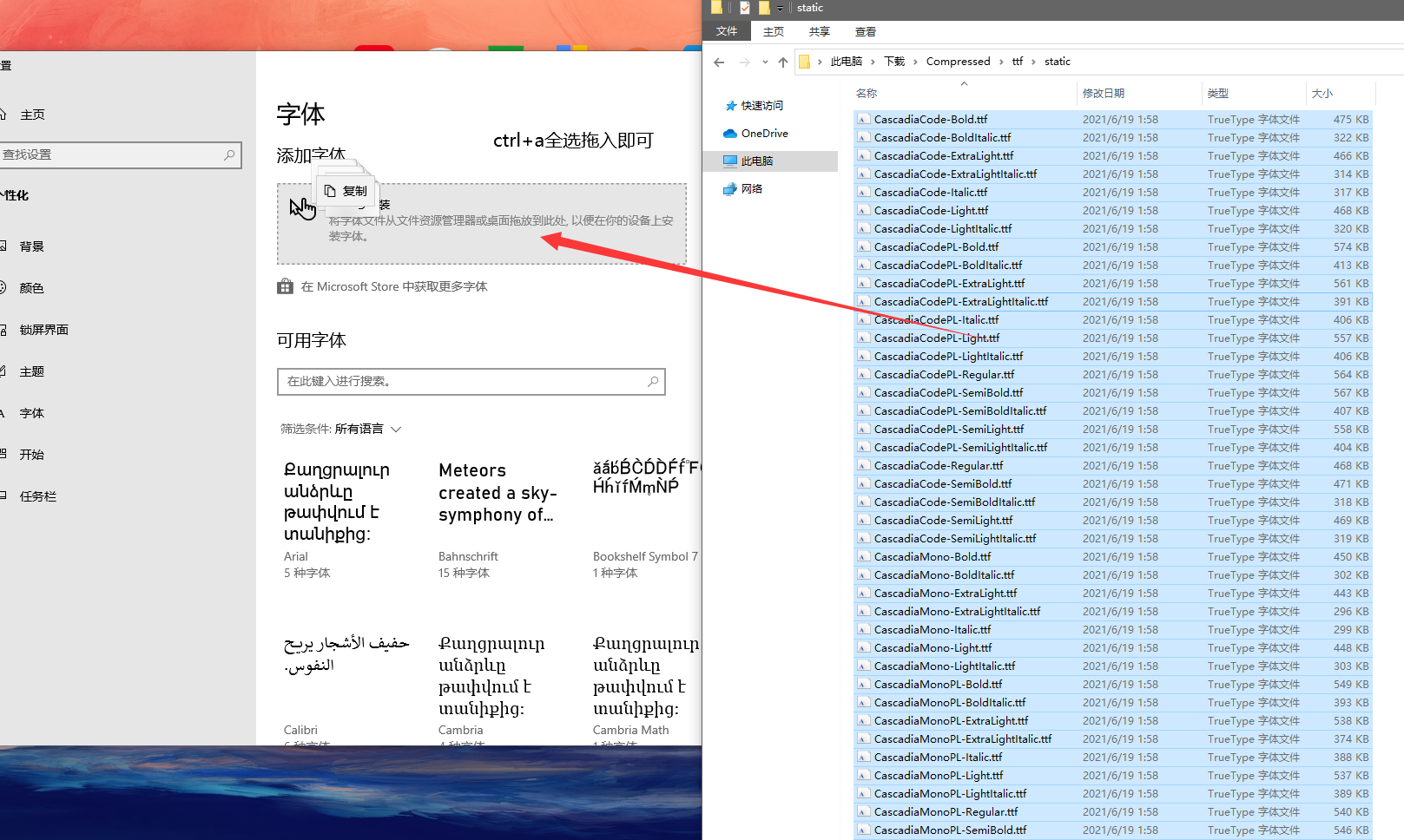Navigate to Compressed via the breadcrumb

click(958, 61)
